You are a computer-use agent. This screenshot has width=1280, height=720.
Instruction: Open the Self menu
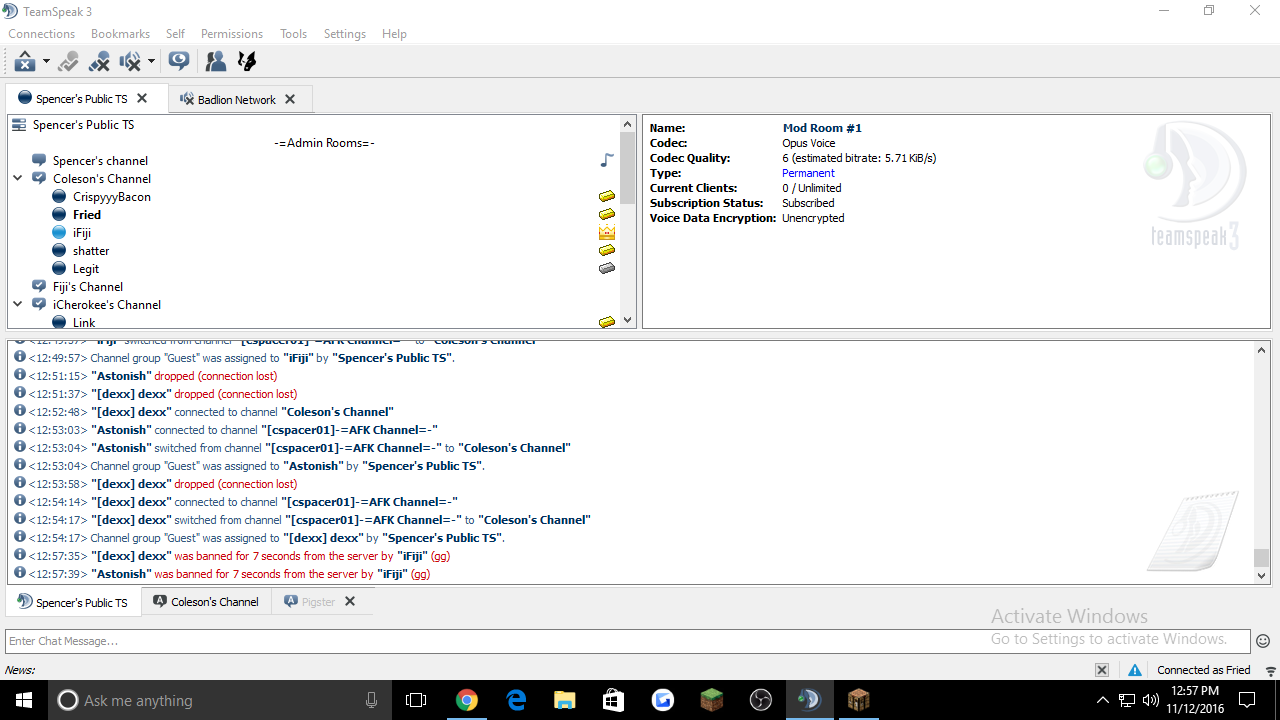pyautogui.click(x=175, y=34)
